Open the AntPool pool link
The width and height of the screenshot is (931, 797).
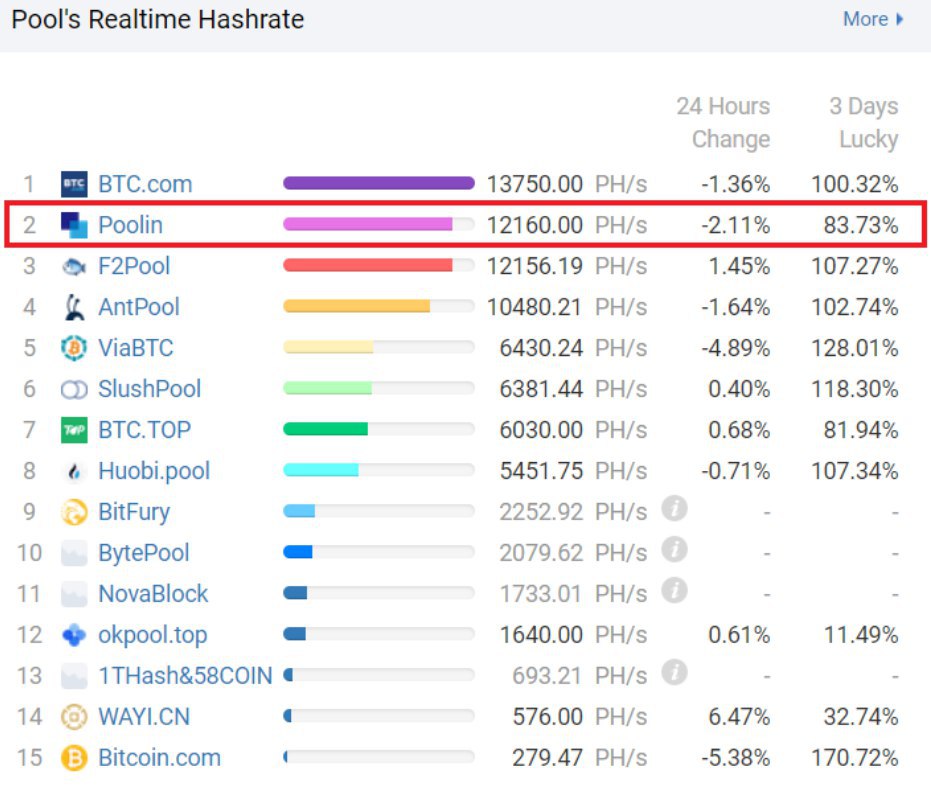tap(139, 307)
